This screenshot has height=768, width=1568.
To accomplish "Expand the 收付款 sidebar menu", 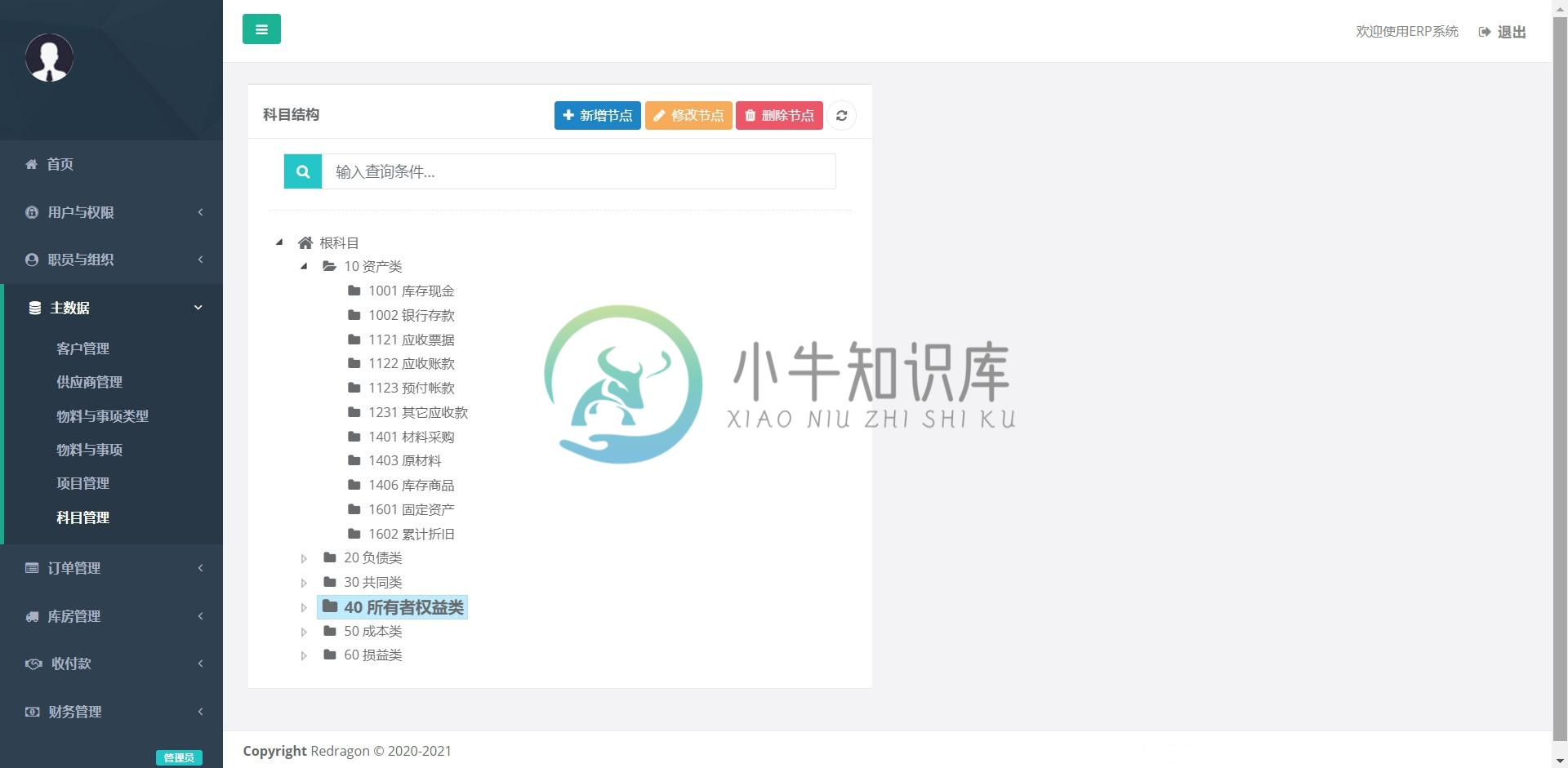I will [x=113, y=664].
